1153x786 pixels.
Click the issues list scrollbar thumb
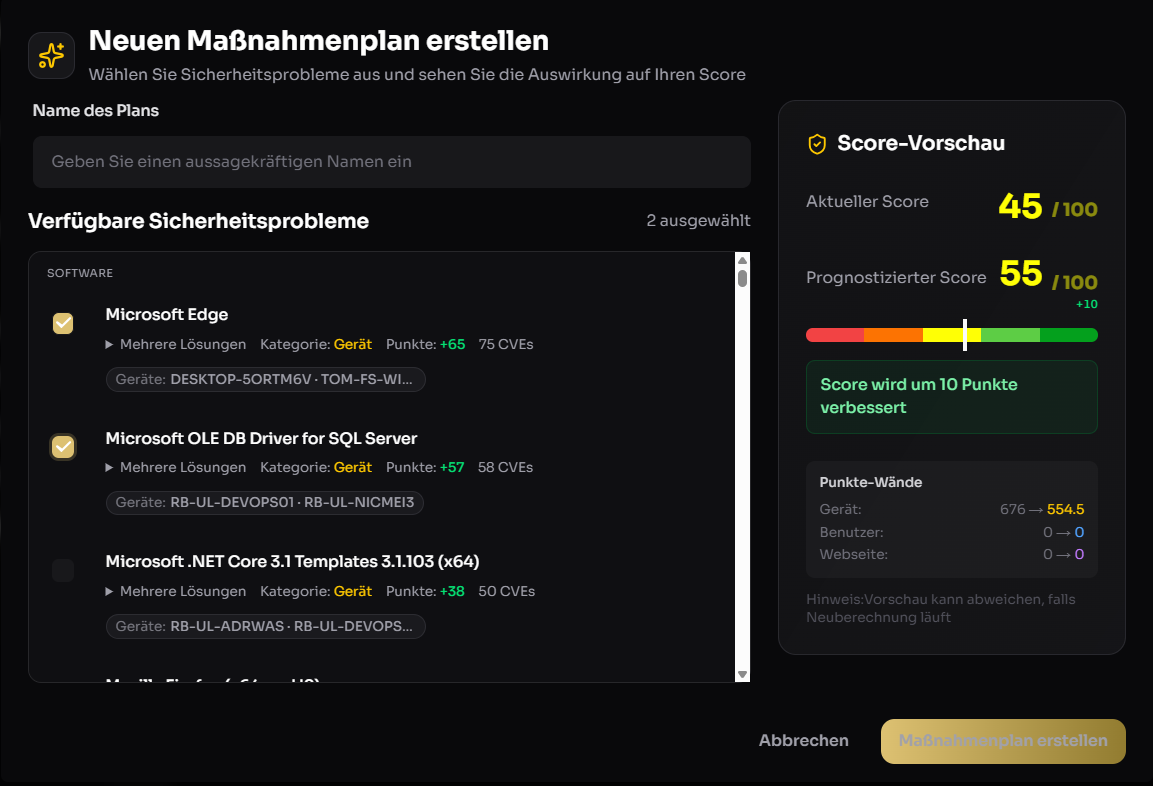[743, 279]
